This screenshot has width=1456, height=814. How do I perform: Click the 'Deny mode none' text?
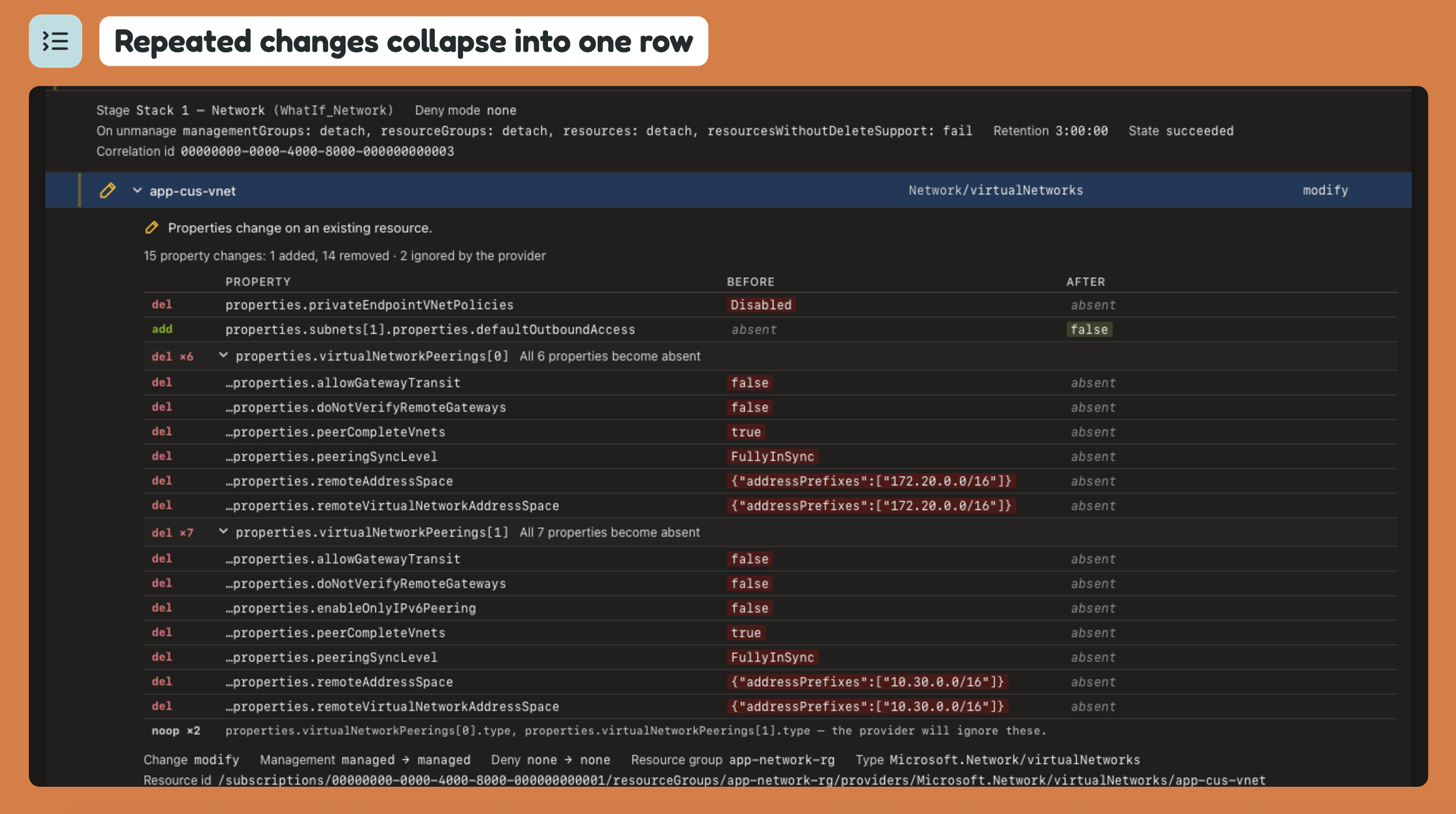465,111
